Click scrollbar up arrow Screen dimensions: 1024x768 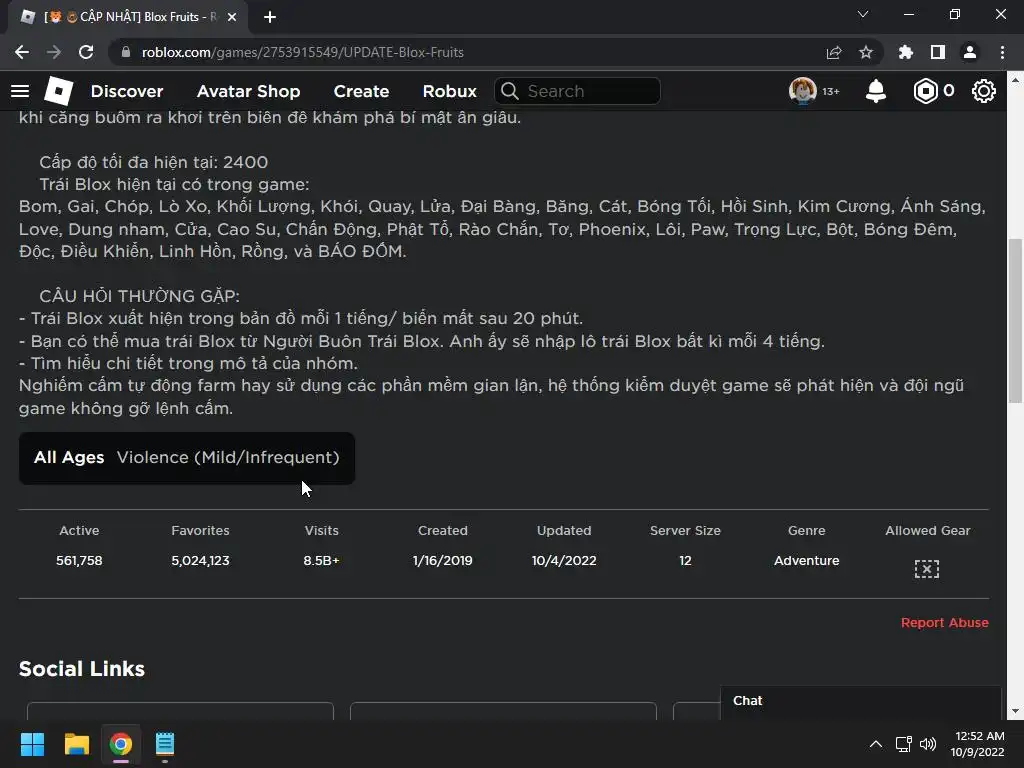(1014, 79)
